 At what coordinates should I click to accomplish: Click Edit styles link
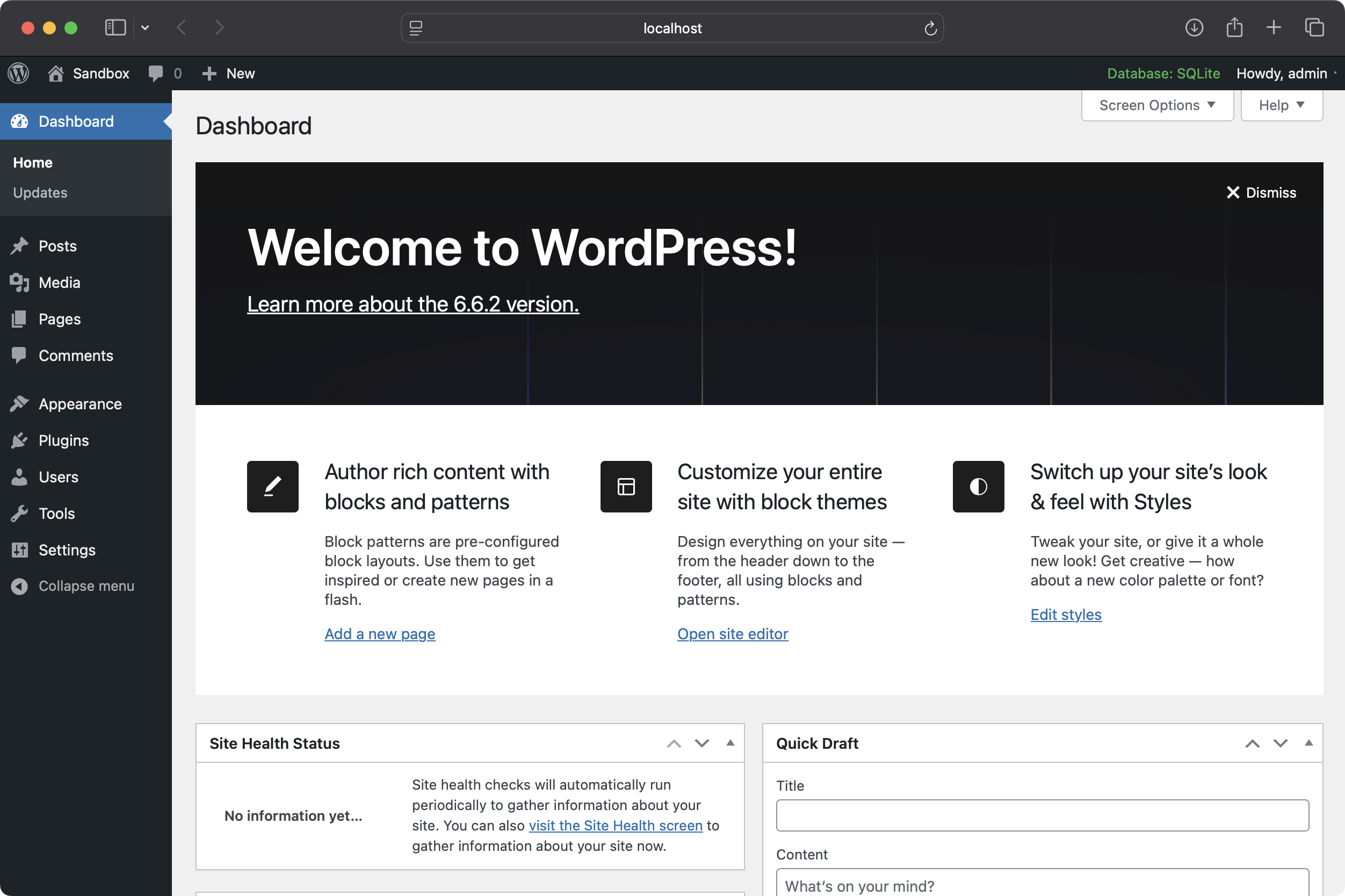1066,615
